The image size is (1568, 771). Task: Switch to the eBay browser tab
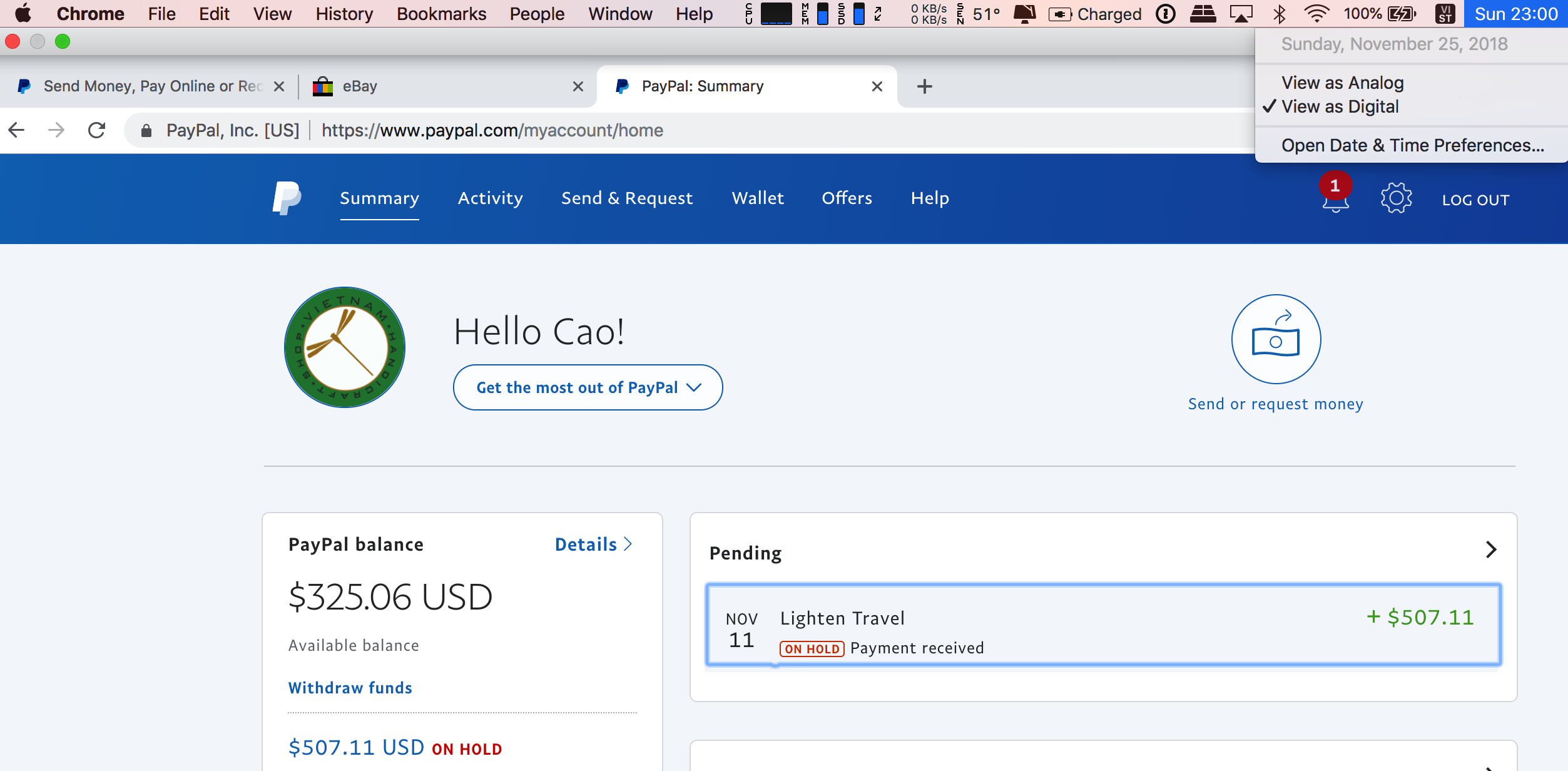(438, 86)
